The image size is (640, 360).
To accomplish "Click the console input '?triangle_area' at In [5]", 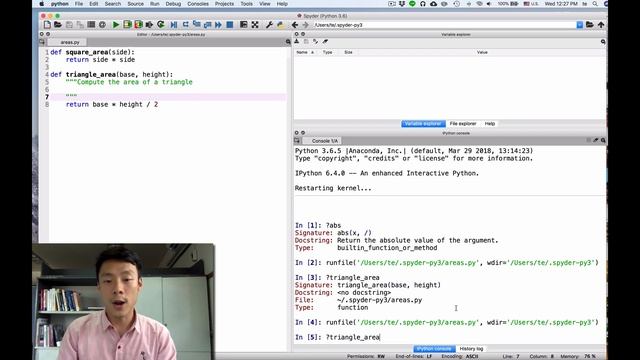I will click(353, 337).
